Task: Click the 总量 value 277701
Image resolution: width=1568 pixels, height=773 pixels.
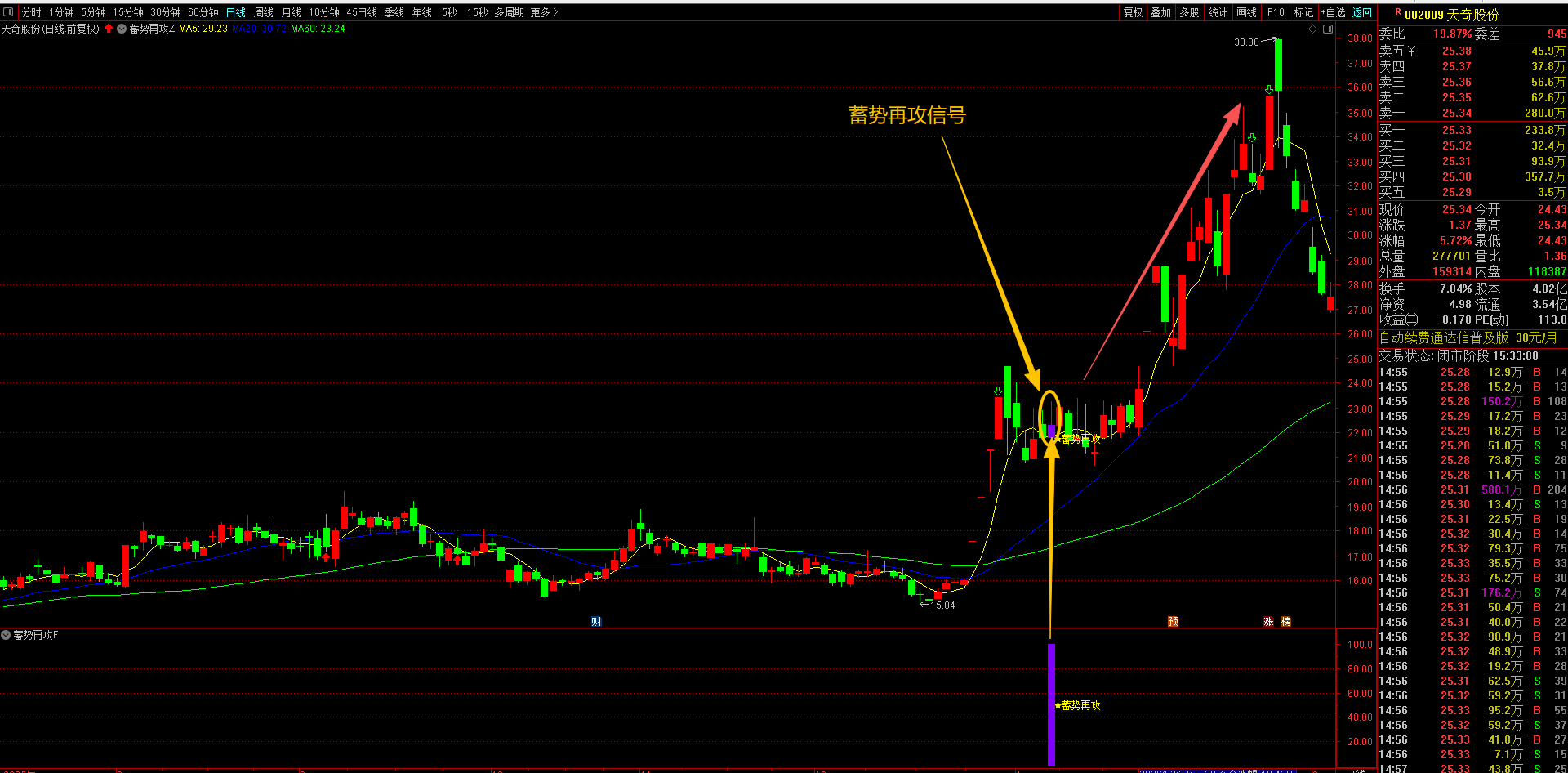Action: pyautogui.click(x=1451, y=256)
